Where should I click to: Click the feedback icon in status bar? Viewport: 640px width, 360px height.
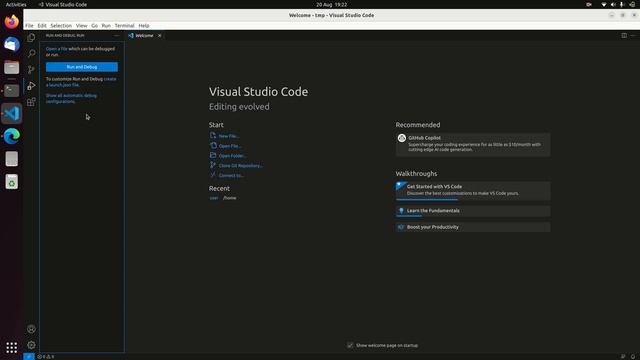[623, 356]
